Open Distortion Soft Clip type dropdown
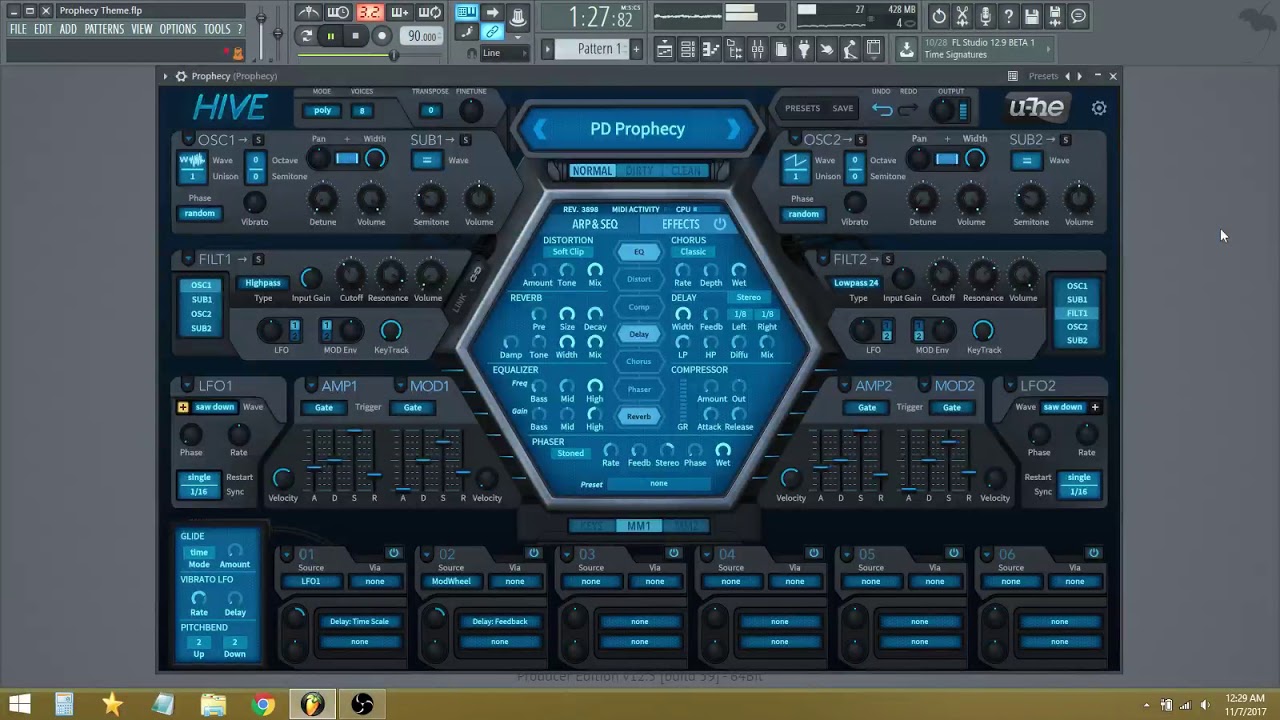The image size is (1280, 720). click(568, 252)
